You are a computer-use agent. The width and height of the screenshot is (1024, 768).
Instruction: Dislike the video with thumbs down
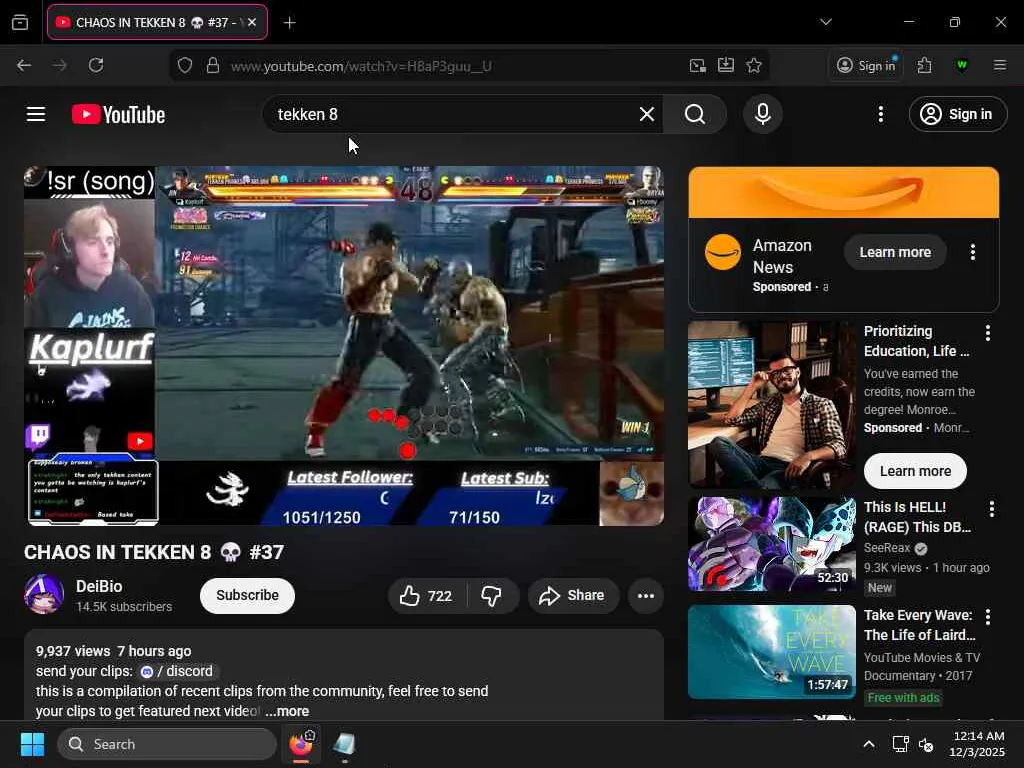pos(492,596)
